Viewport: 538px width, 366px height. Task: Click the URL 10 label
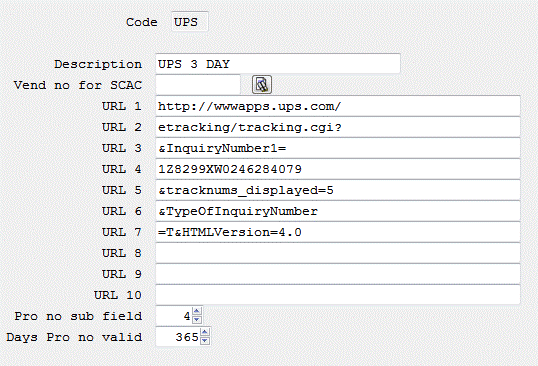(118, 295)
